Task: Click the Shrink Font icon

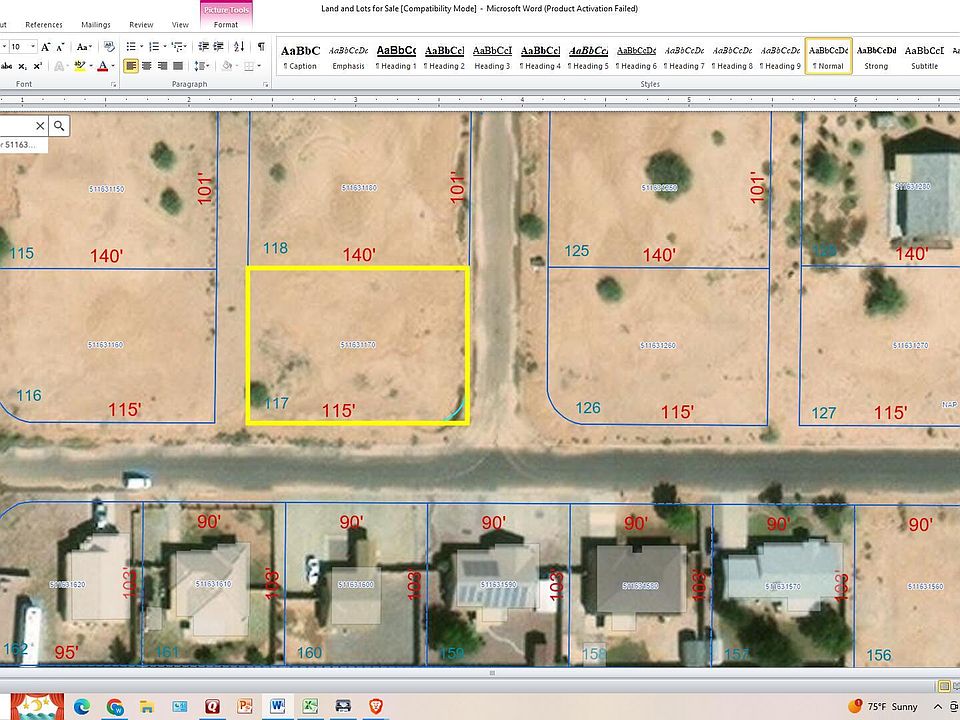Action: [x=60, y=47]
